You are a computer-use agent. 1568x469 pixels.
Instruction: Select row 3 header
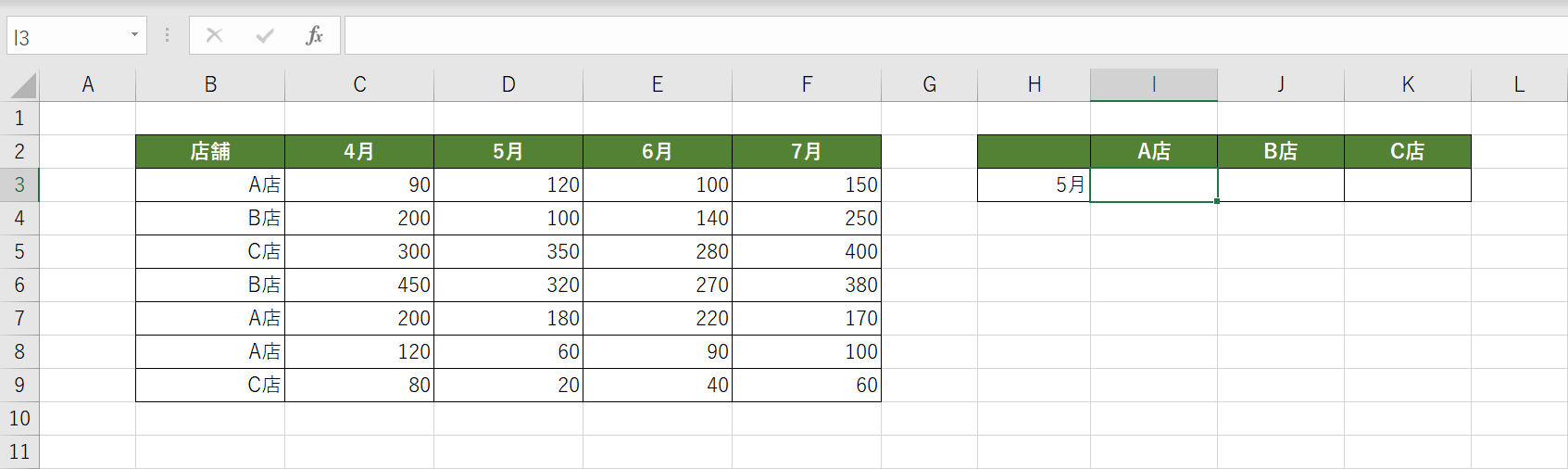pyautogui.click(x=19, y=185)
